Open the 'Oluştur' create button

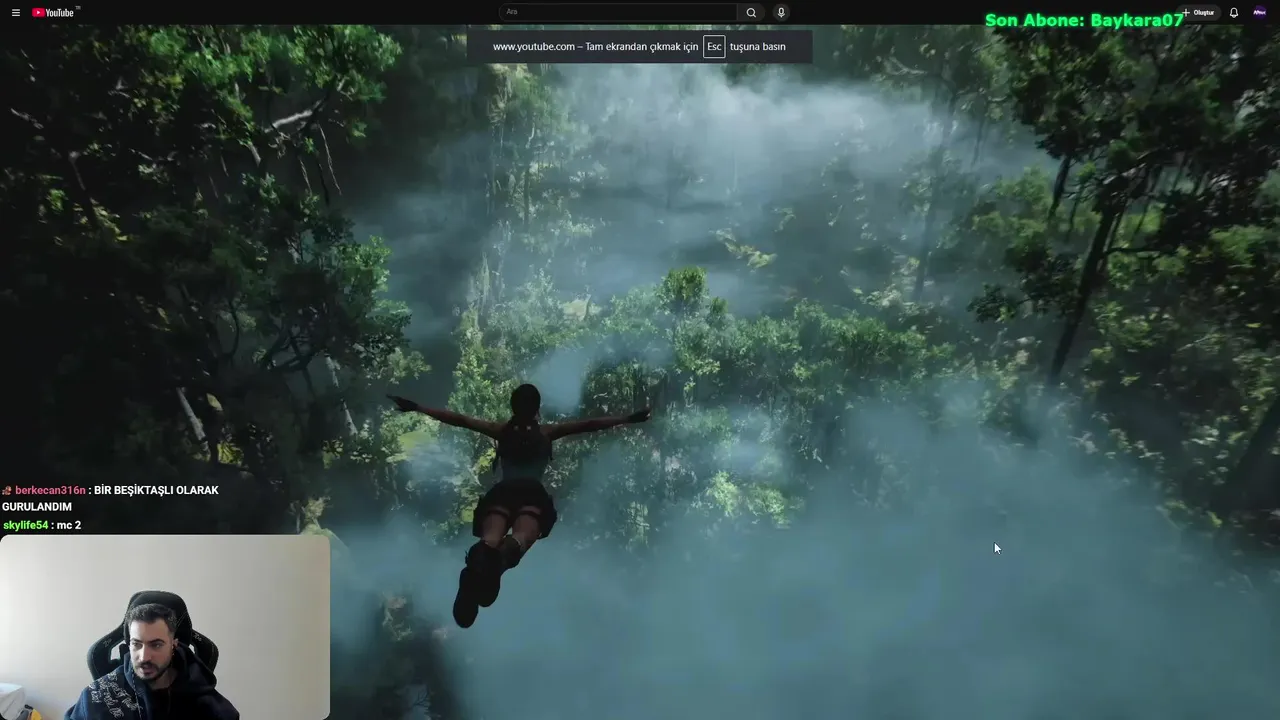1199,13
